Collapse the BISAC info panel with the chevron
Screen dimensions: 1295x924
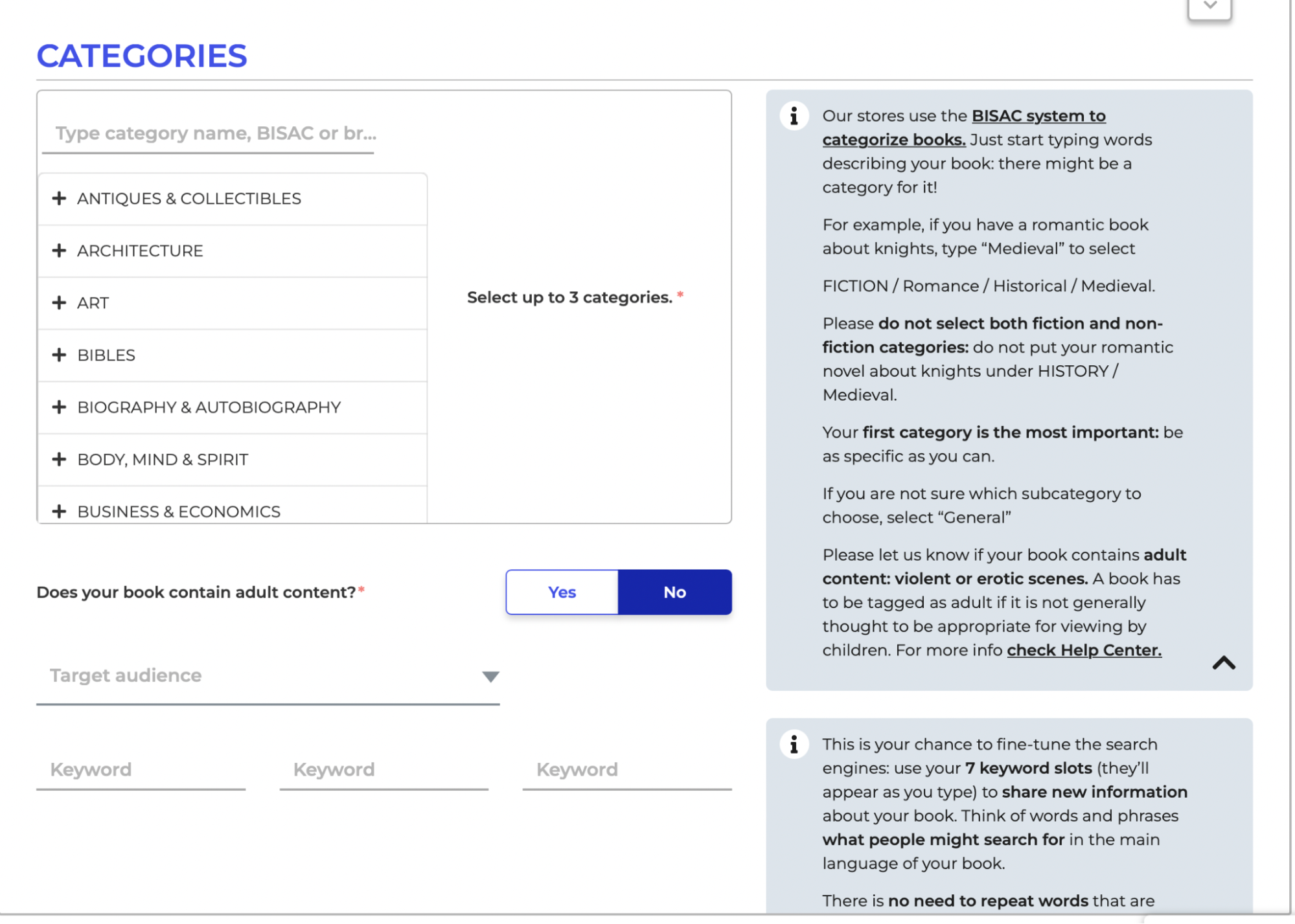coord(1224,663)
